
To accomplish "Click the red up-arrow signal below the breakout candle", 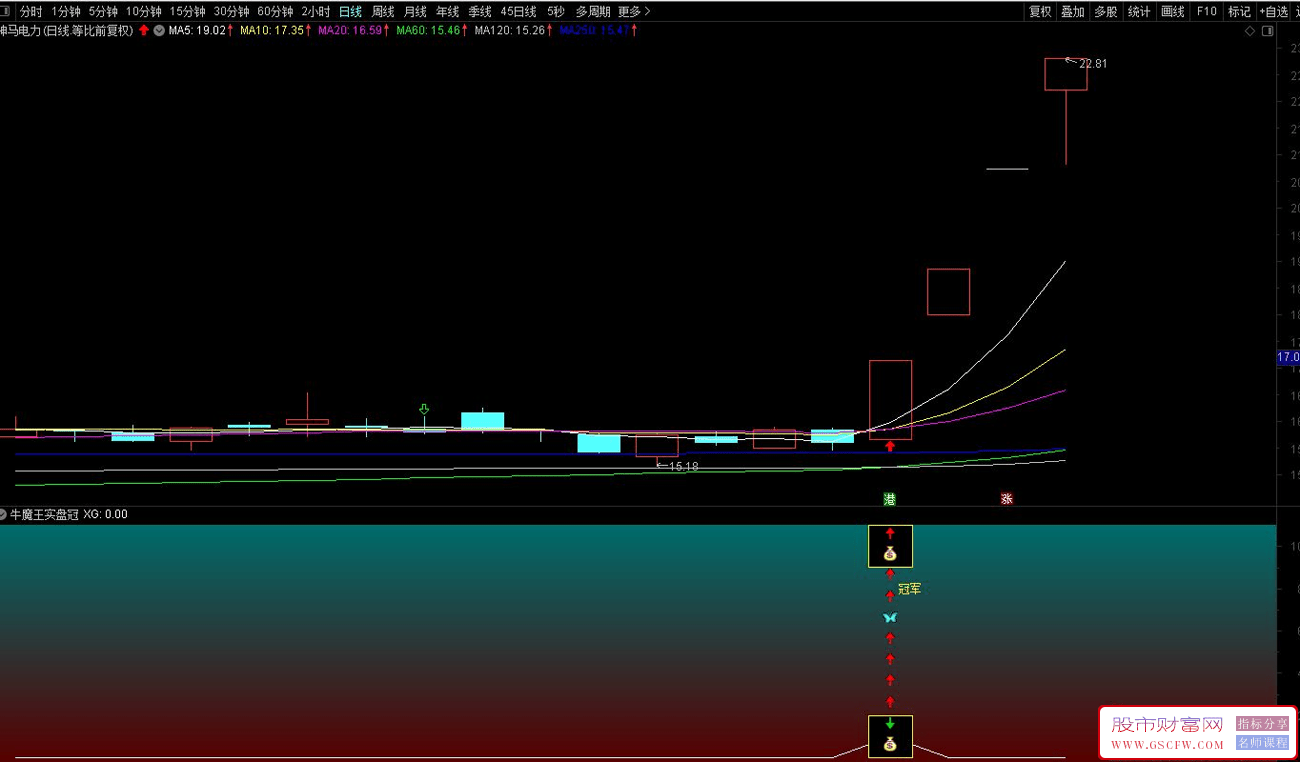I will tap(890, 446).
